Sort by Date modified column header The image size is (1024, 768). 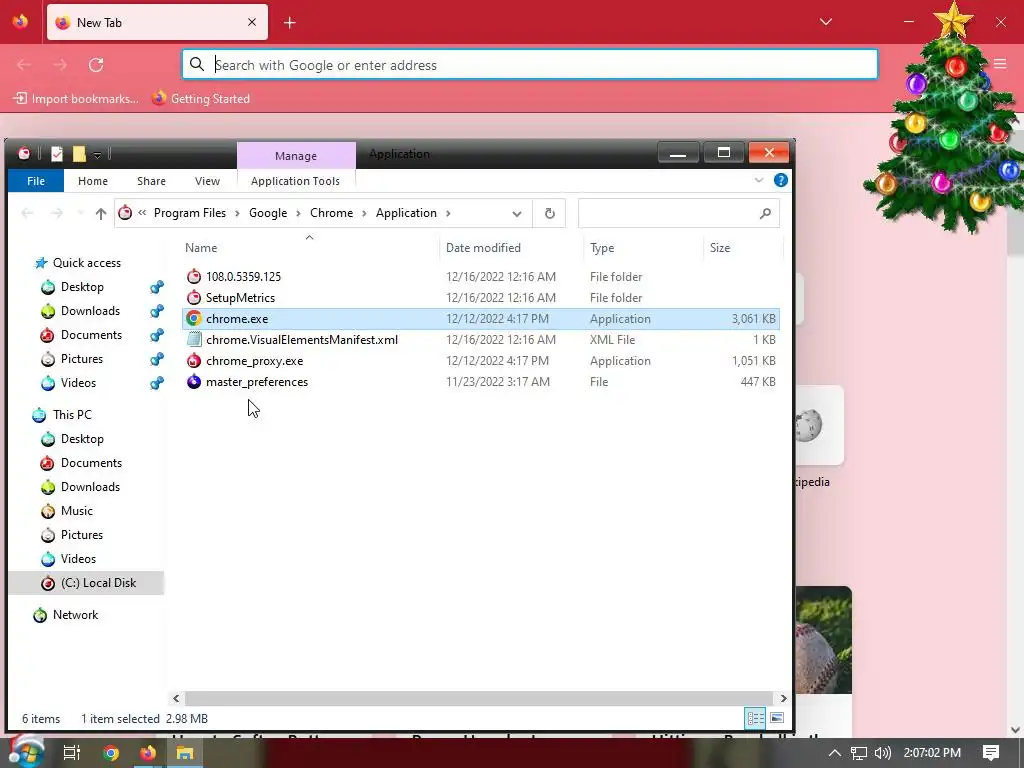pos(483,248)
